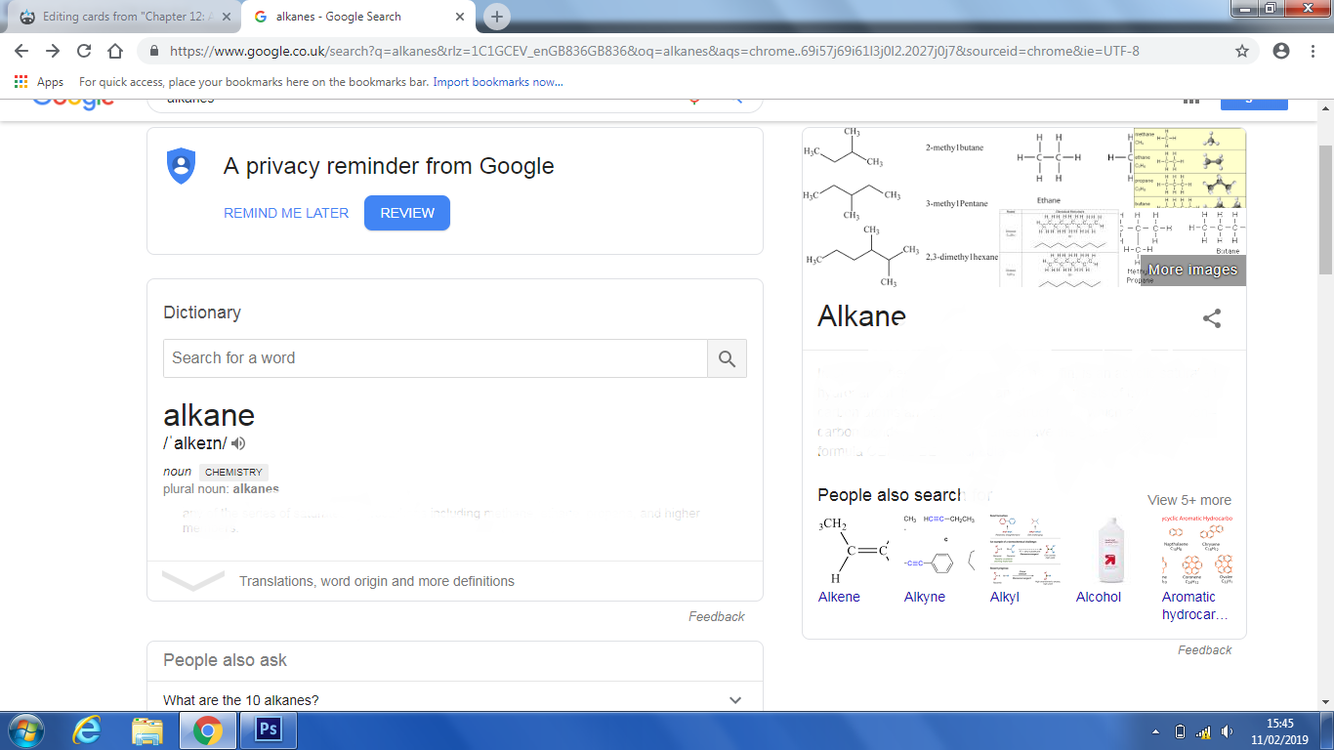Open the Chrome three-dot menu

1313,51
